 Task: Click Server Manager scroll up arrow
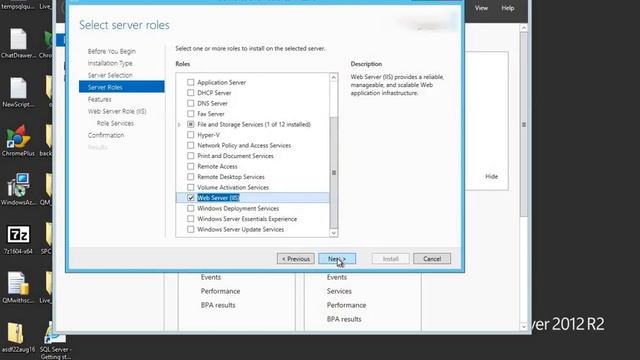click(524, 28)
